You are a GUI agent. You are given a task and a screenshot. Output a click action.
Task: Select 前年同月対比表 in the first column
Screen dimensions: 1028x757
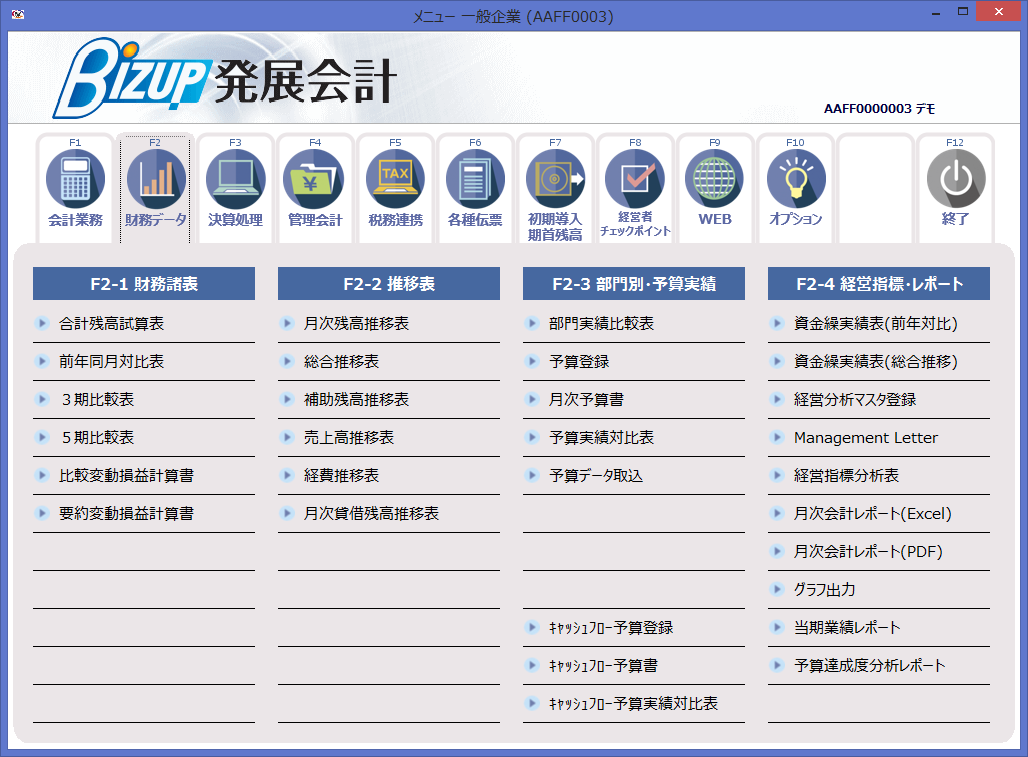point(110,361)
